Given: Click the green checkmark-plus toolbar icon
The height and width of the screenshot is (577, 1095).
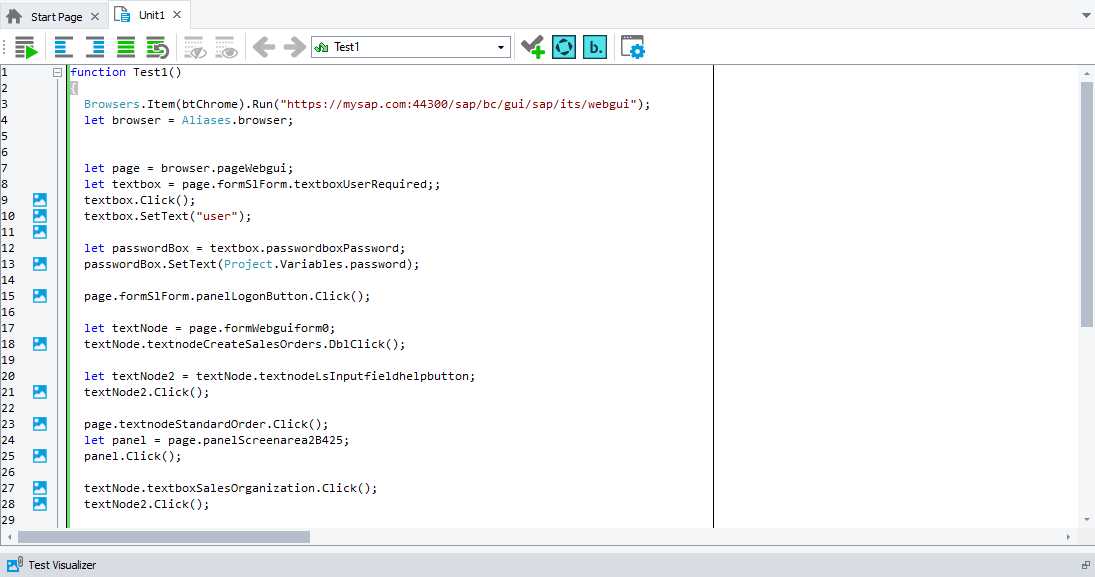Looking at the screenshot, I should click(532, 46).
